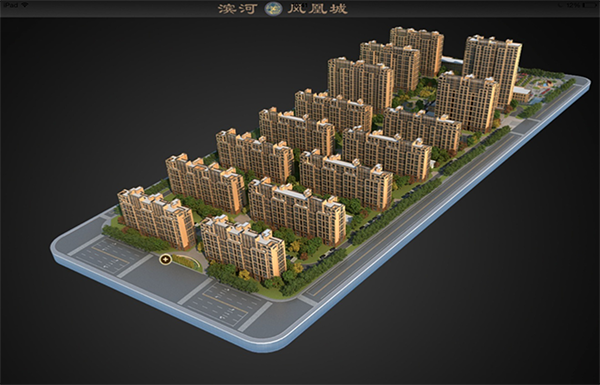Tap the battery icon in status bar
Image resolution: width=600 pixels, height=385 pixels.
589,5
